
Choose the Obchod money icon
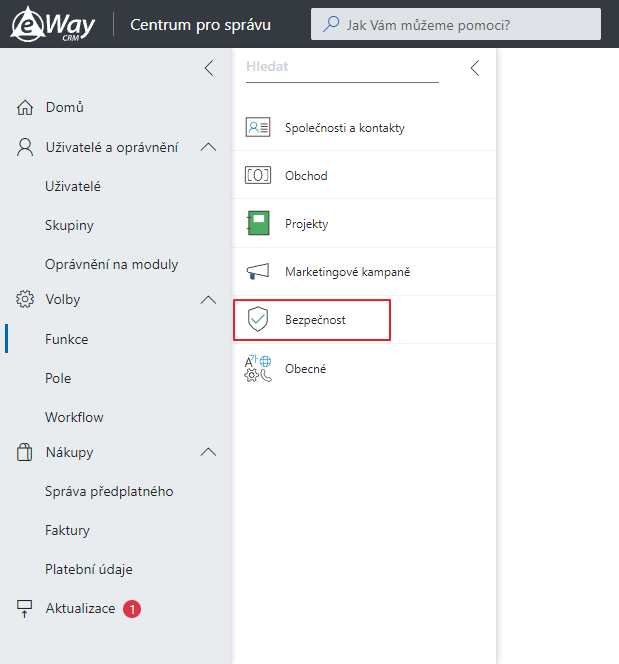point(258,175)
